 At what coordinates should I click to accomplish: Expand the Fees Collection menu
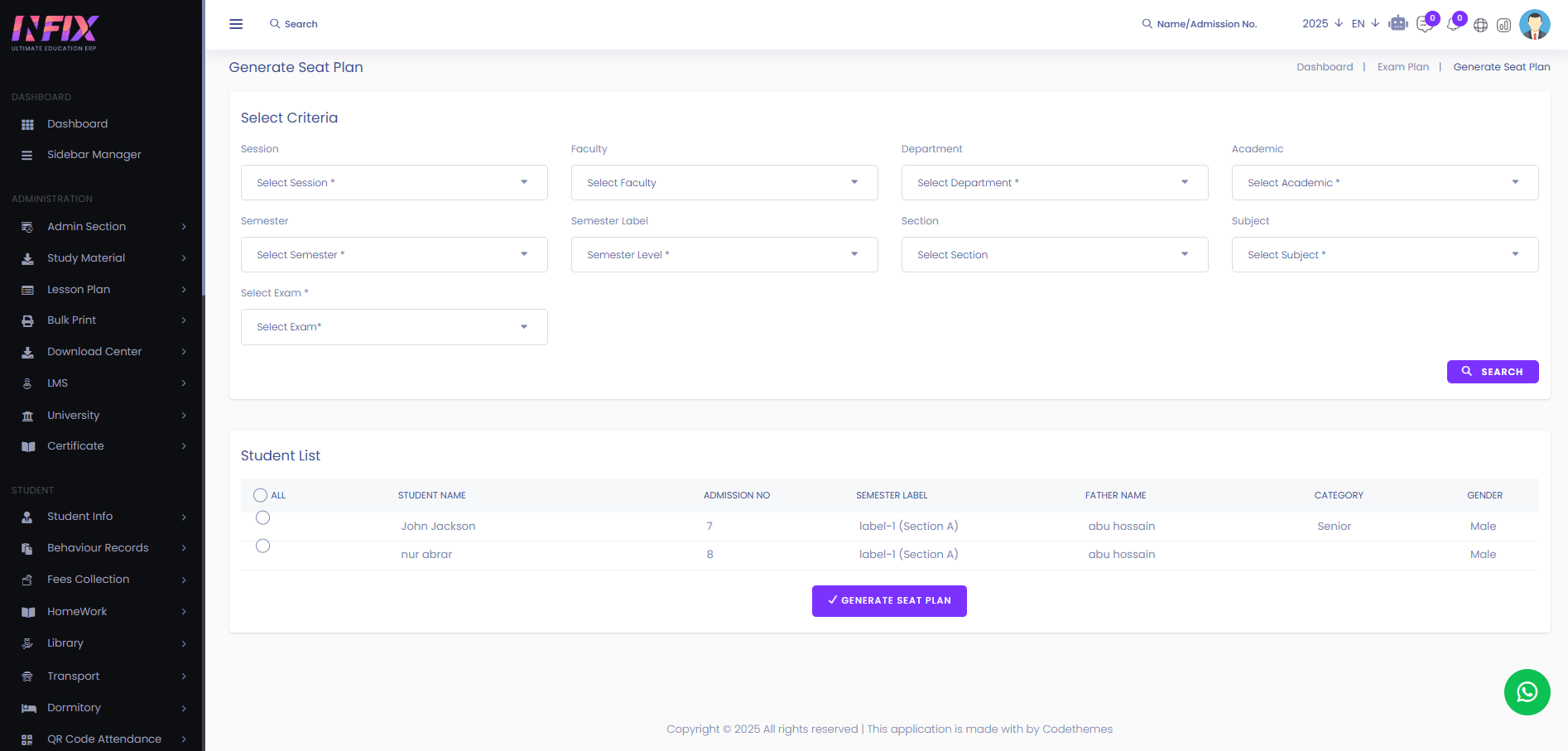(x=101, y=580)
